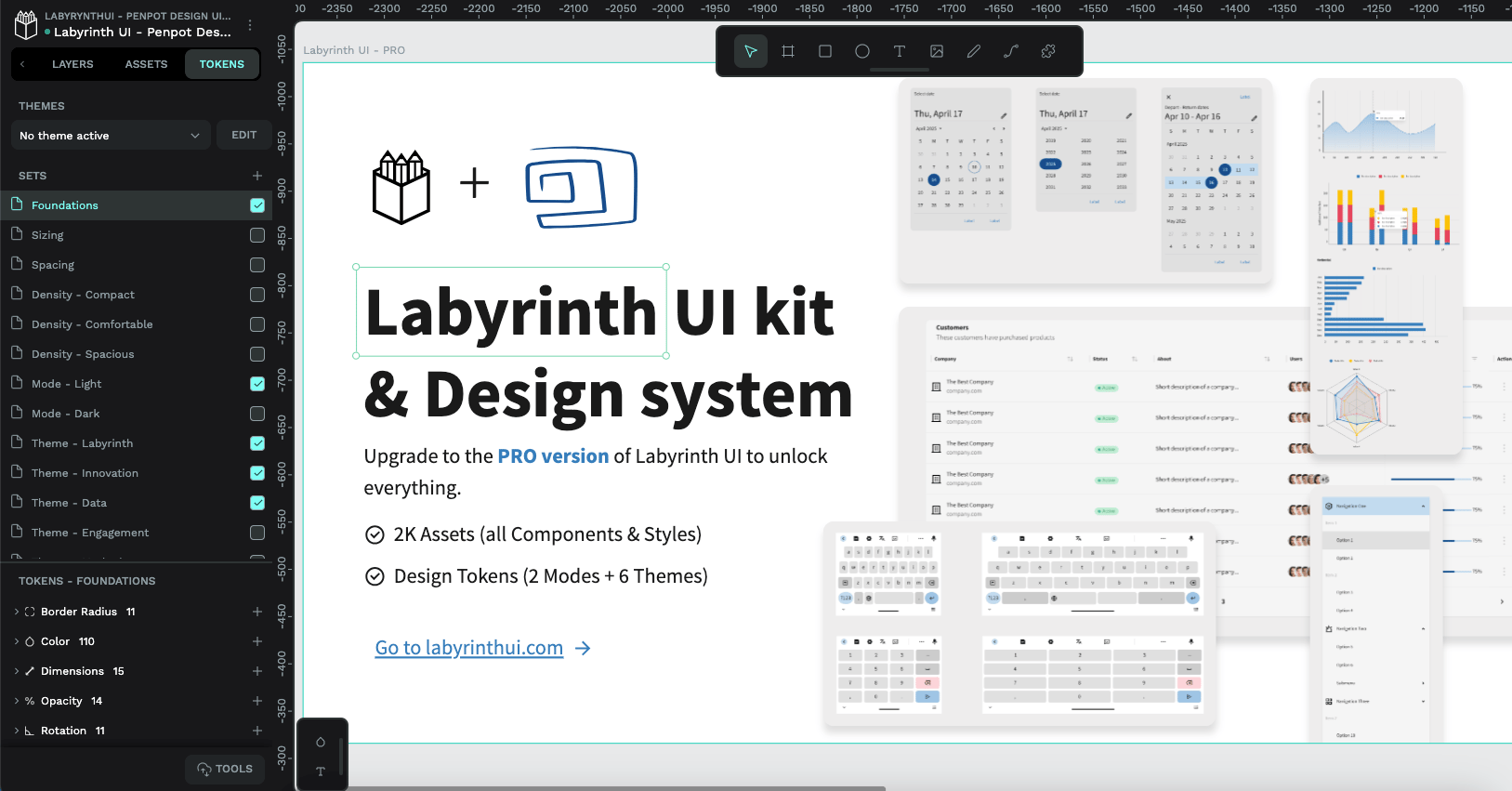
Task: Click the back arrow beside Layers
Action: pos(22,64)
